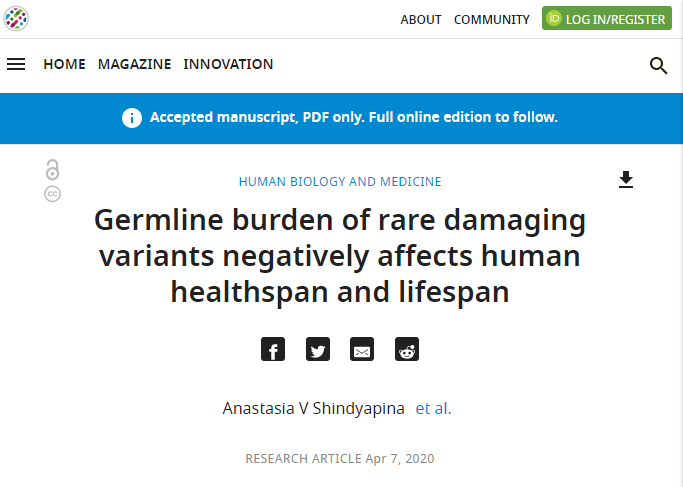The width and height of the screenshot is (683, 487).
Task: Open the MAGAZINE section
Action: point(135,64)
